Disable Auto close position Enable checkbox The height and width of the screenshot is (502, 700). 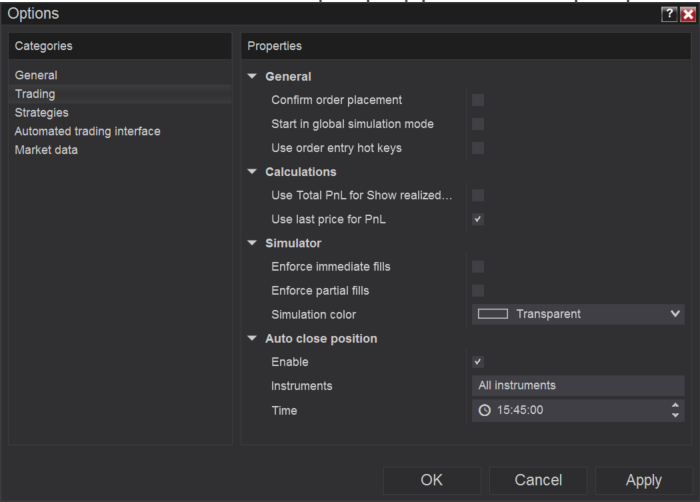coord(478,362)
